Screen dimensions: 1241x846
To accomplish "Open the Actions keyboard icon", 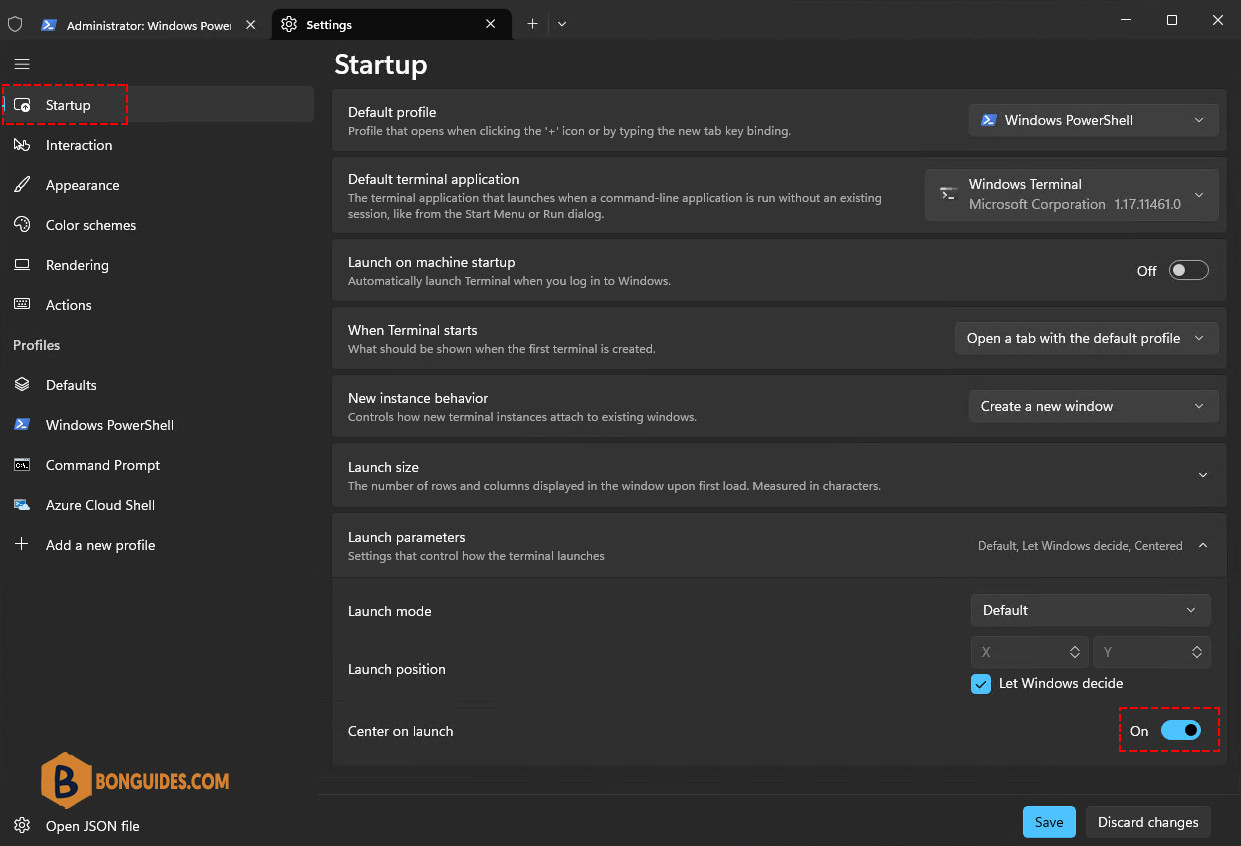I will coord(22,305).
